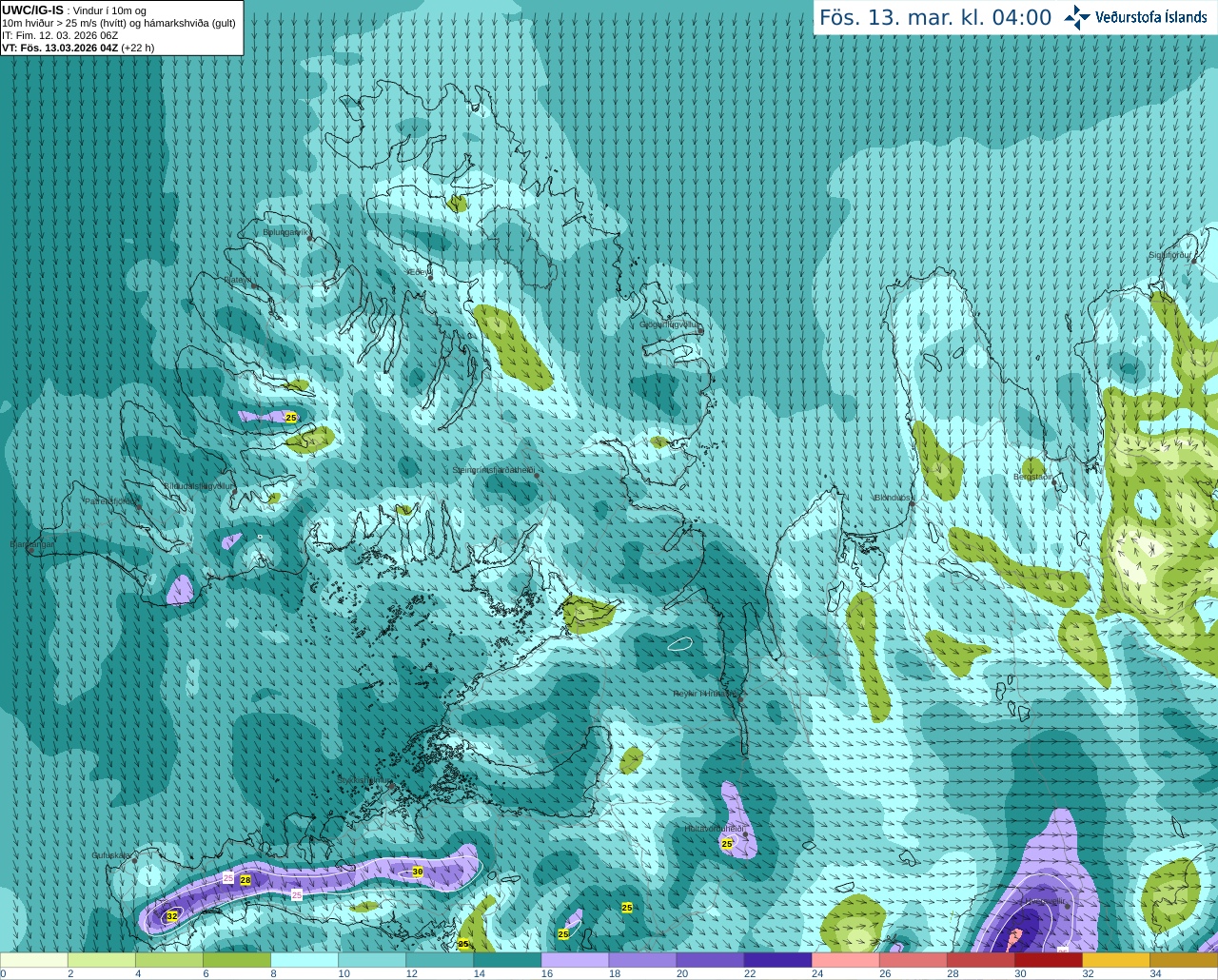Pick the 22–24 m/s dark indigo legend swatch

pos(777,960)
